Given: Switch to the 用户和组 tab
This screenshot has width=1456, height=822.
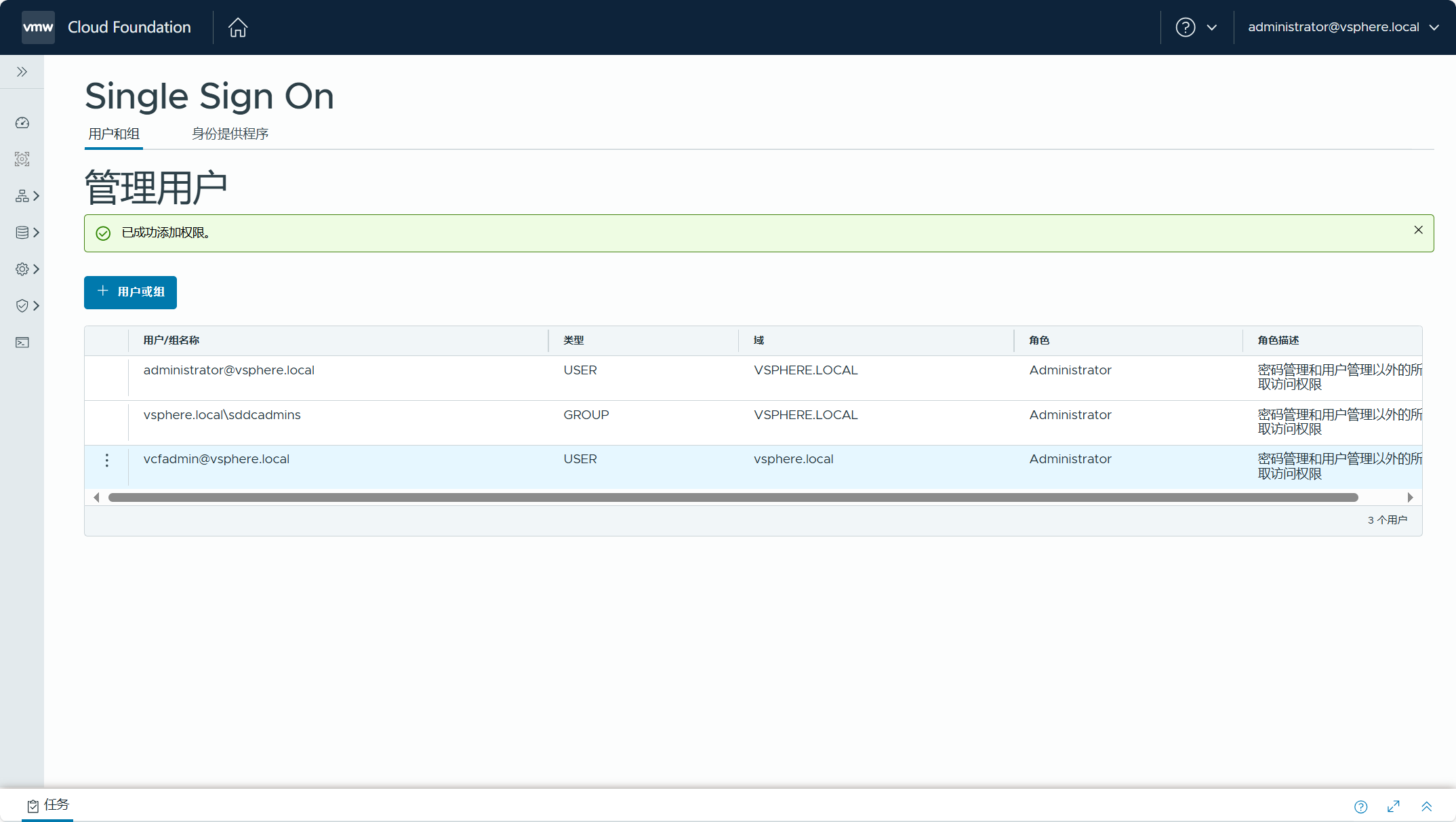Looking at the screenshot, I should click(114, 134).
